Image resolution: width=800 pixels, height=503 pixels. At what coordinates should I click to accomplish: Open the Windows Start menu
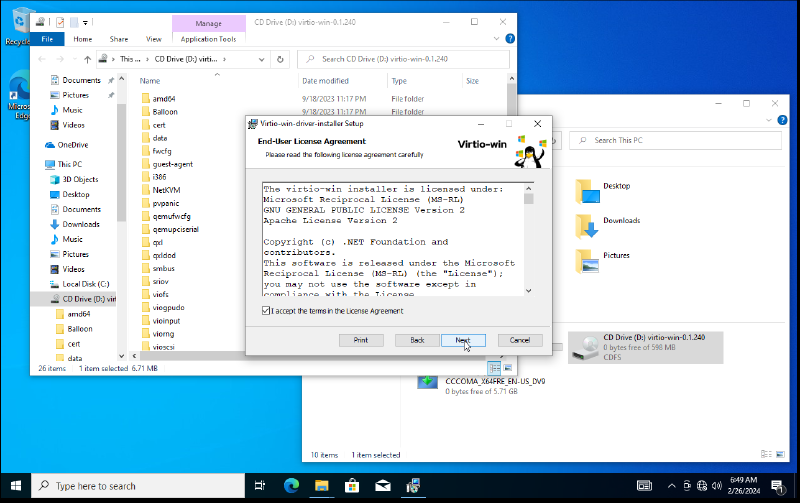point(16,486)
